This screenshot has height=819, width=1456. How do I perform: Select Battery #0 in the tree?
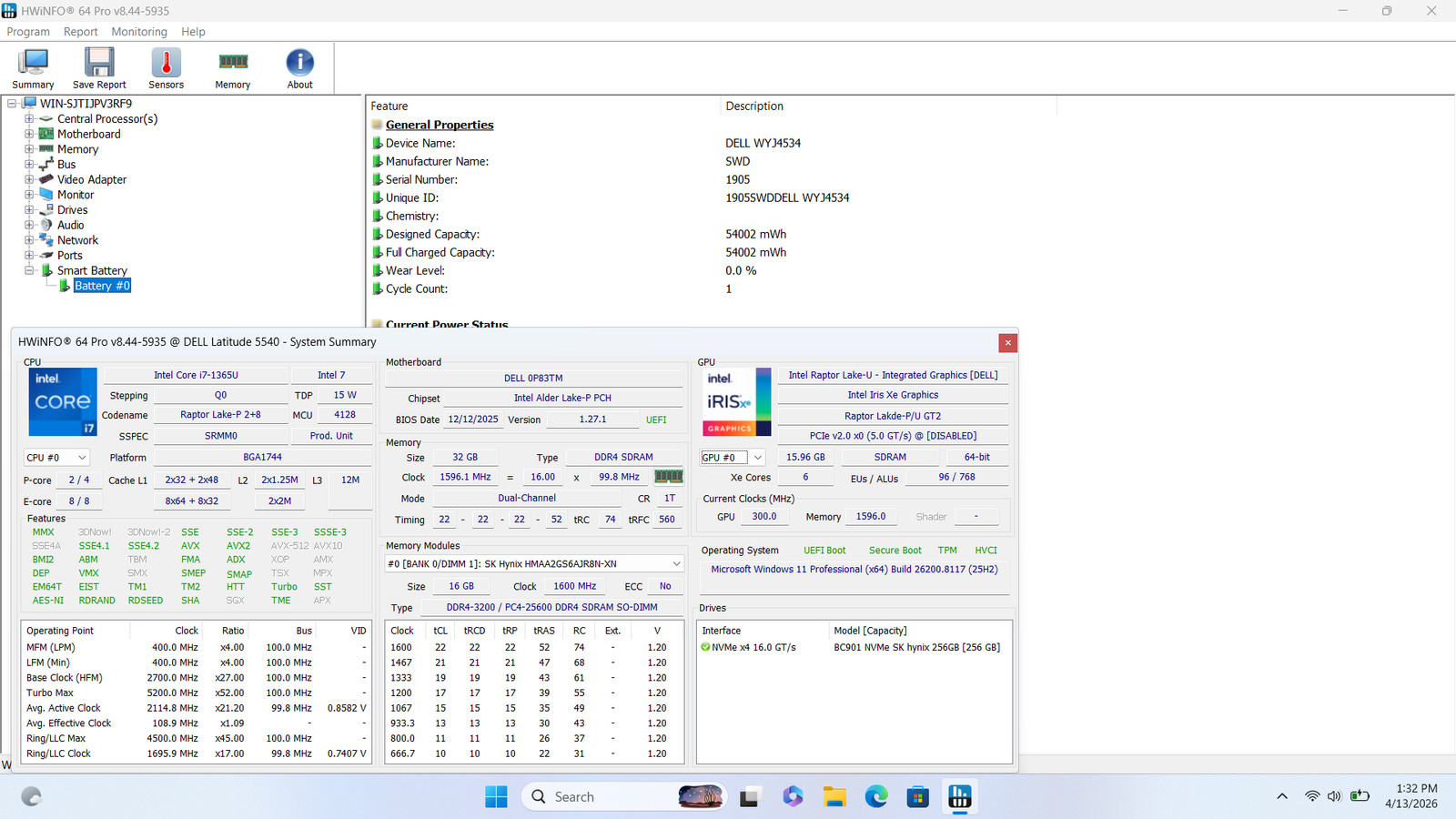point(102,286)
